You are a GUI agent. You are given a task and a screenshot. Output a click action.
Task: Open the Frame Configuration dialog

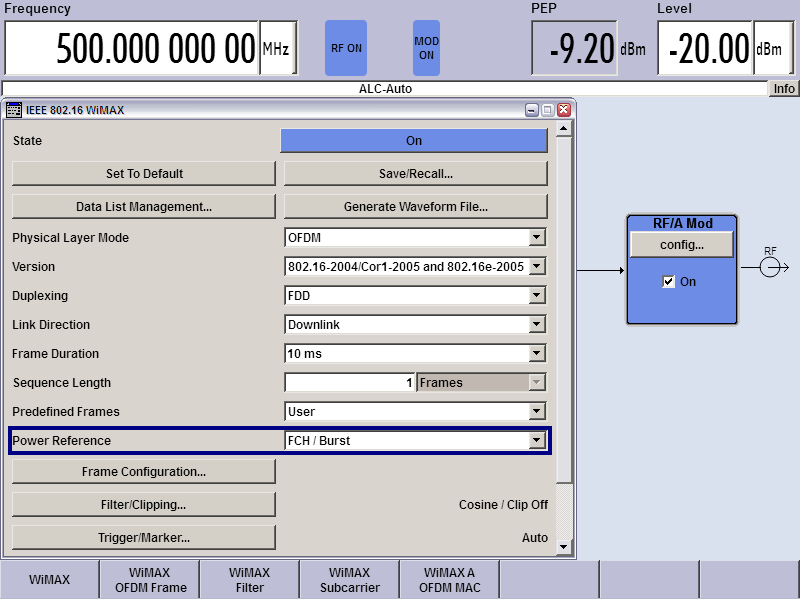144,471
